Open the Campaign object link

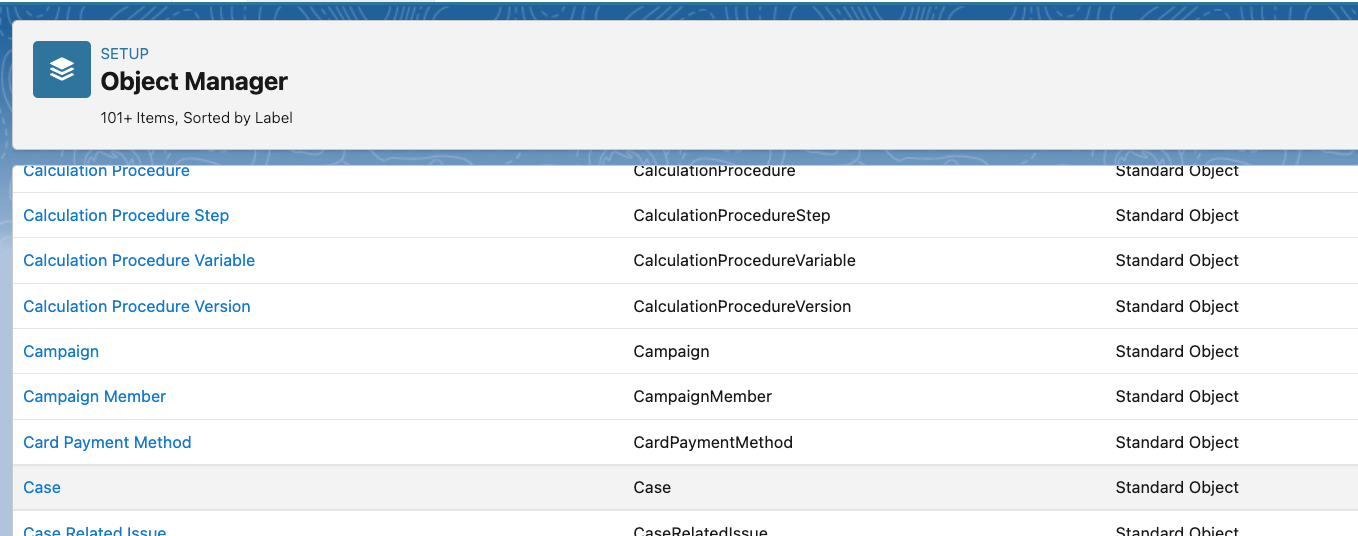[61, 352]
